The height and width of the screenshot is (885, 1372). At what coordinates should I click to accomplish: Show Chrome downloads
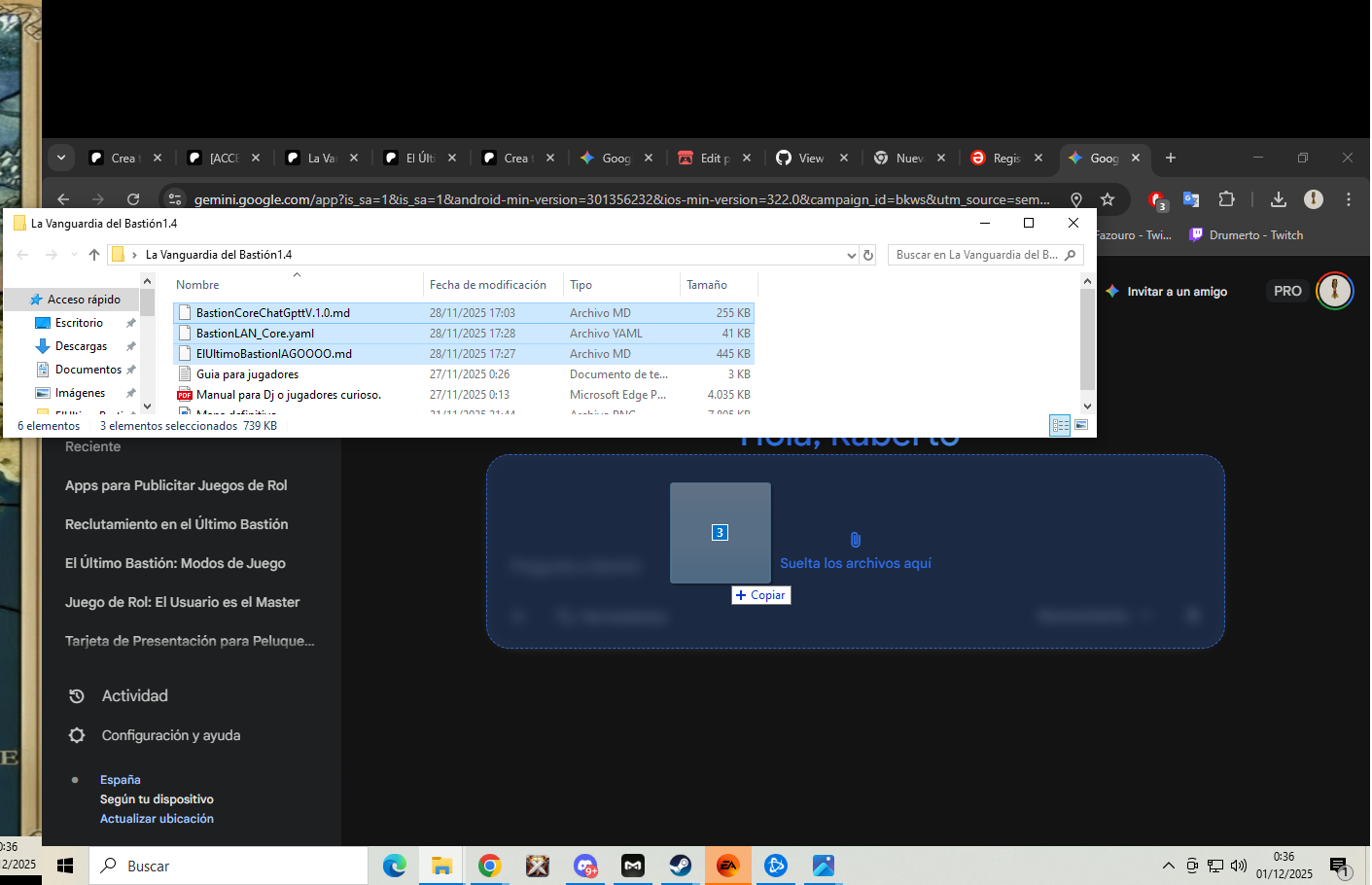(1279, 199)
